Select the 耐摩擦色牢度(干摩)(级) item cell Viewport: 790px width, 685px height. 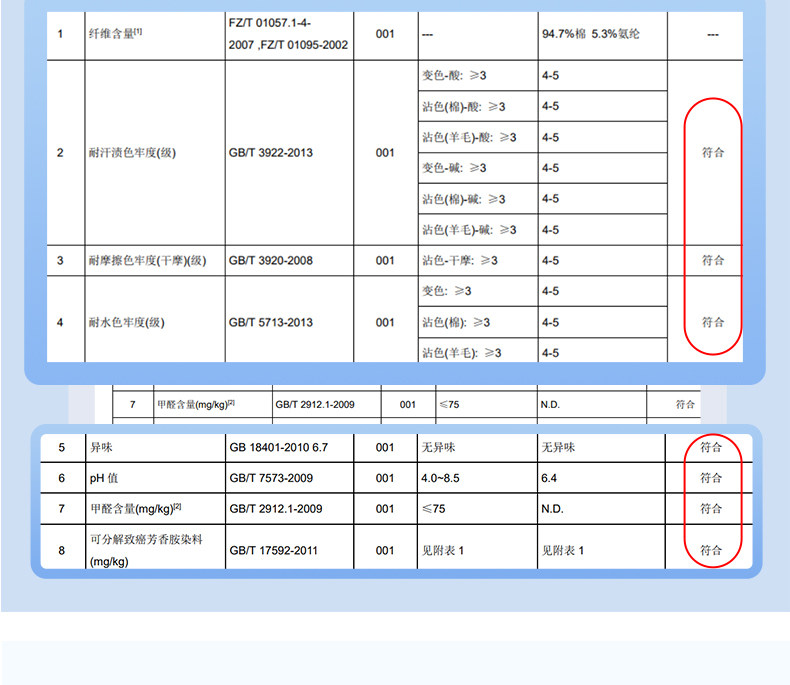[x=147, y=261]
